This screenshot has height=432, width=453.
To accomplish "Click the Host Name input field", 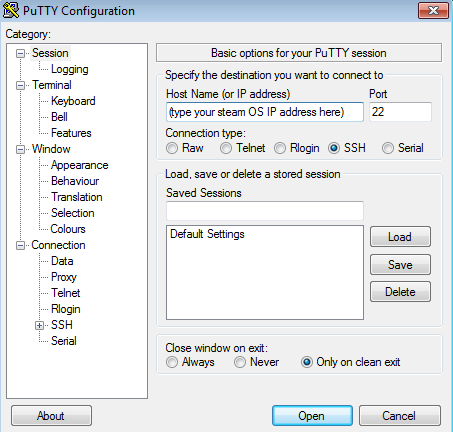I will tap(265, 112).
